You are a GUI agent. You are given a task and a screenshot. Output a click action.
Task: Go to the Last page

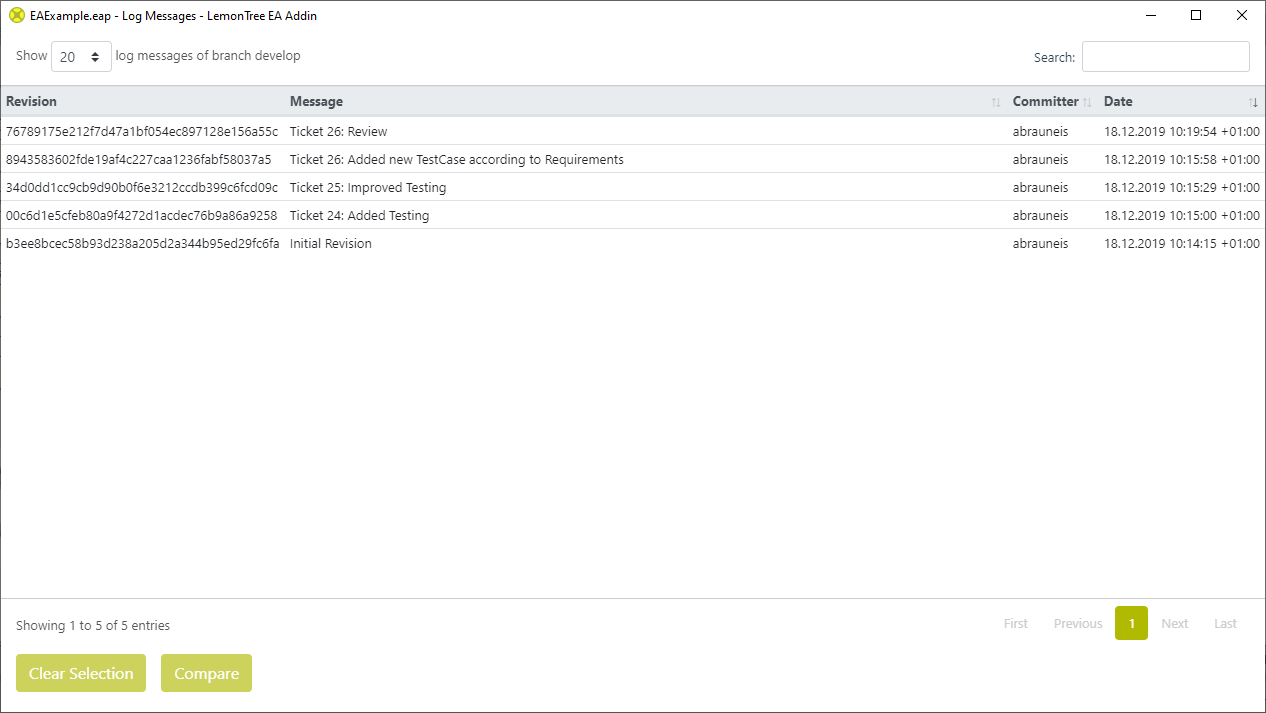click(1226, 623)
